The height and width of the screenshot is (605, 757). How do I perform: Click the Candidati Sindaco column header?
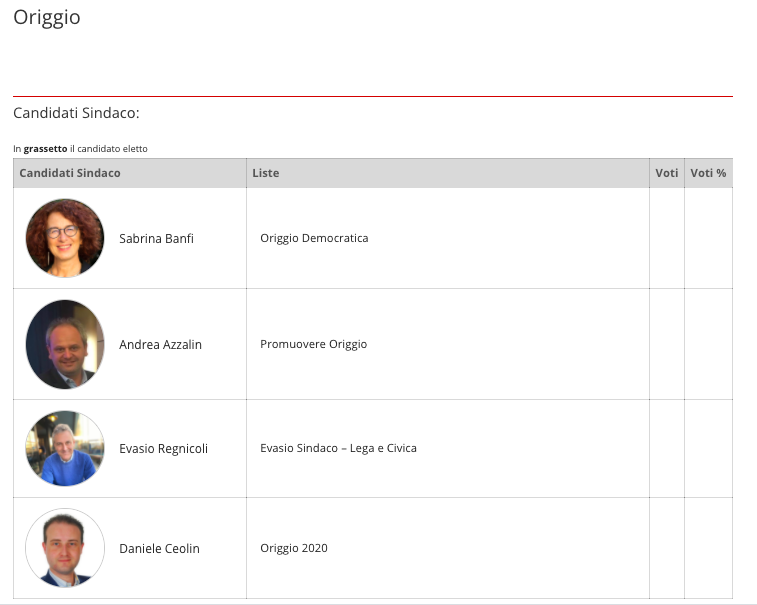pyautogui.click(x=70, y=173)
